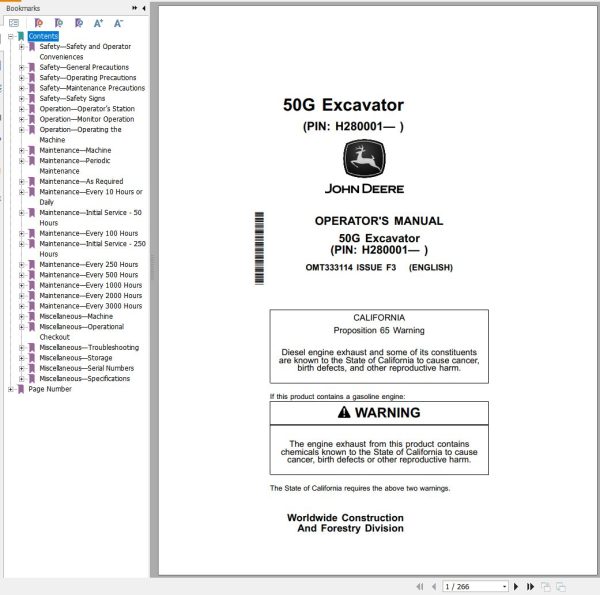This screenshot has width=600, height=595.
Task: Collapse the Bookmarks panel with left arrow
Action: (x=144, y=8)
